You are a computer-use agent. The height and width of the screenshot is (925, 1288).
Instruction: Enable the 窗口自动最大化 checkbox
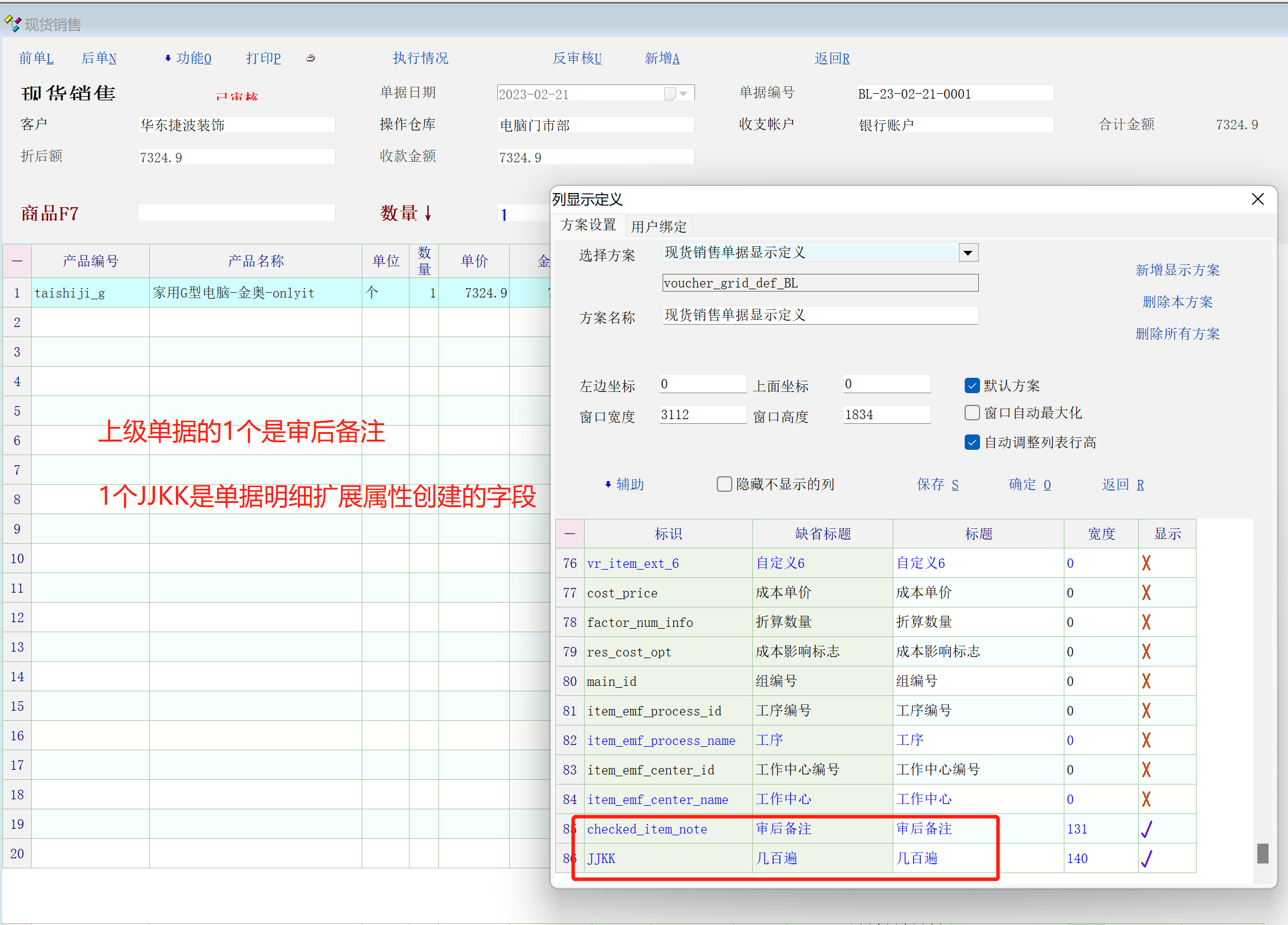[972, 413]
